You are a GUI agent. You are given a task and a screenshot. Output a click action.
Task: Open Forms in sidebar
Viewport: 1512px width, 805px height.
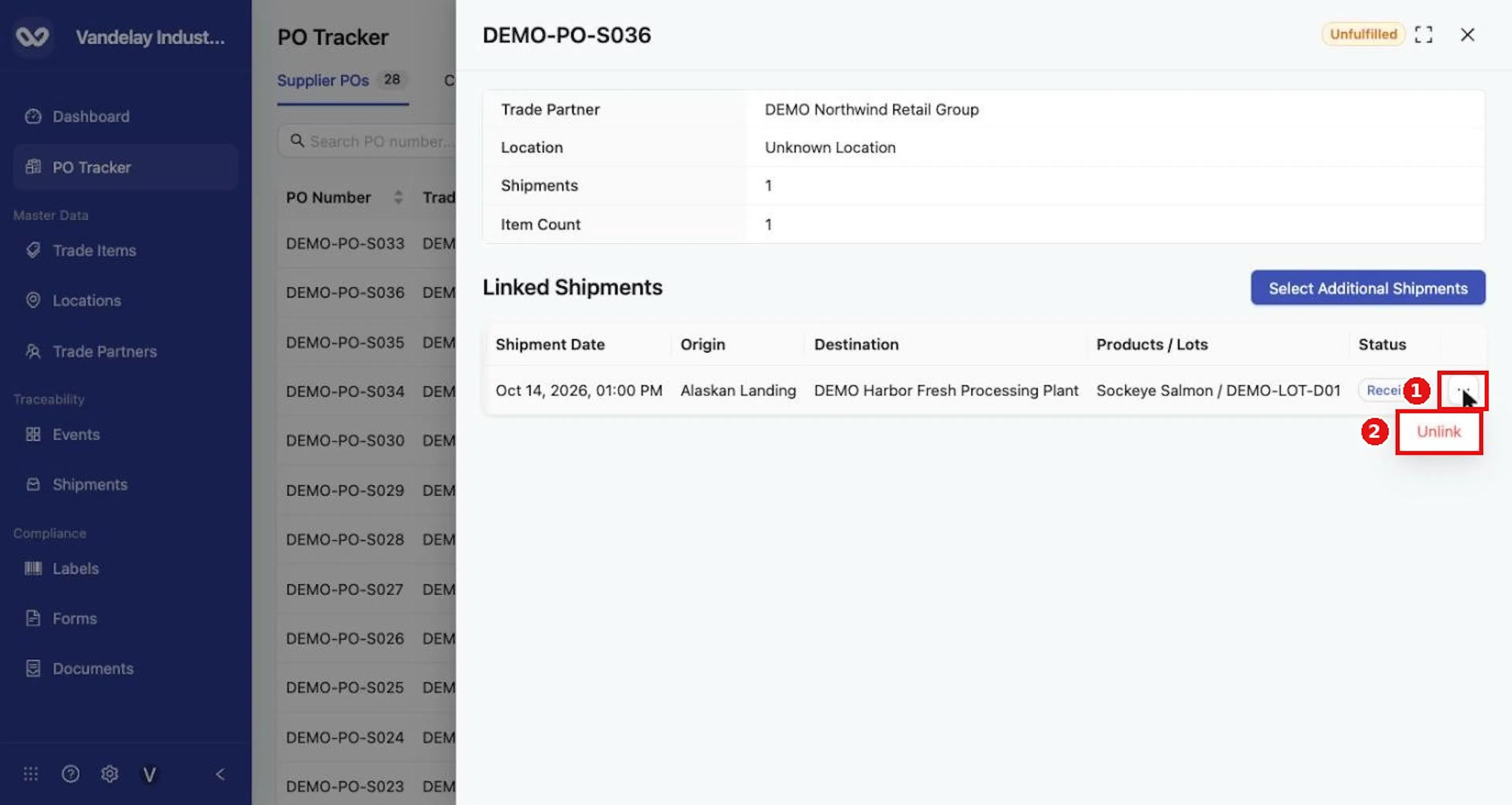(125, 618)
